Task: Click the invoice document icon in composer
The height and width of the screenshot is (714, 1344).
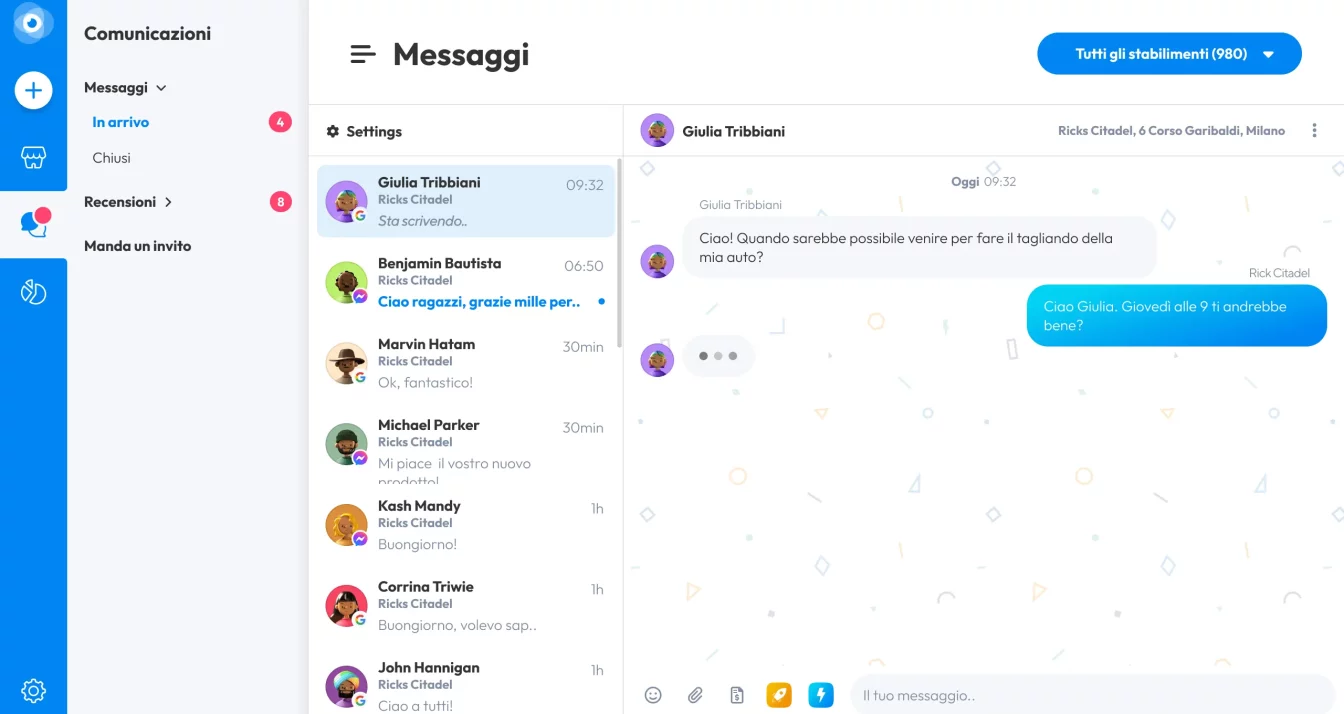Action: tap(737, 695)
